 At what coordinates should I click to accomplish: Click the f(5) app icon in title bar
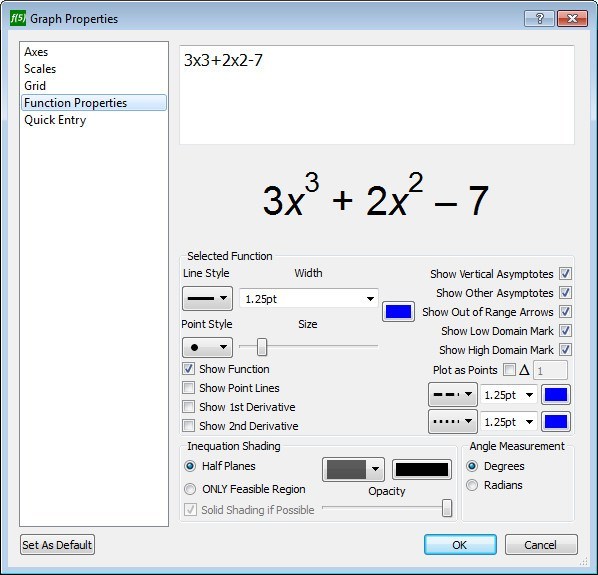[x=18, y=18]
